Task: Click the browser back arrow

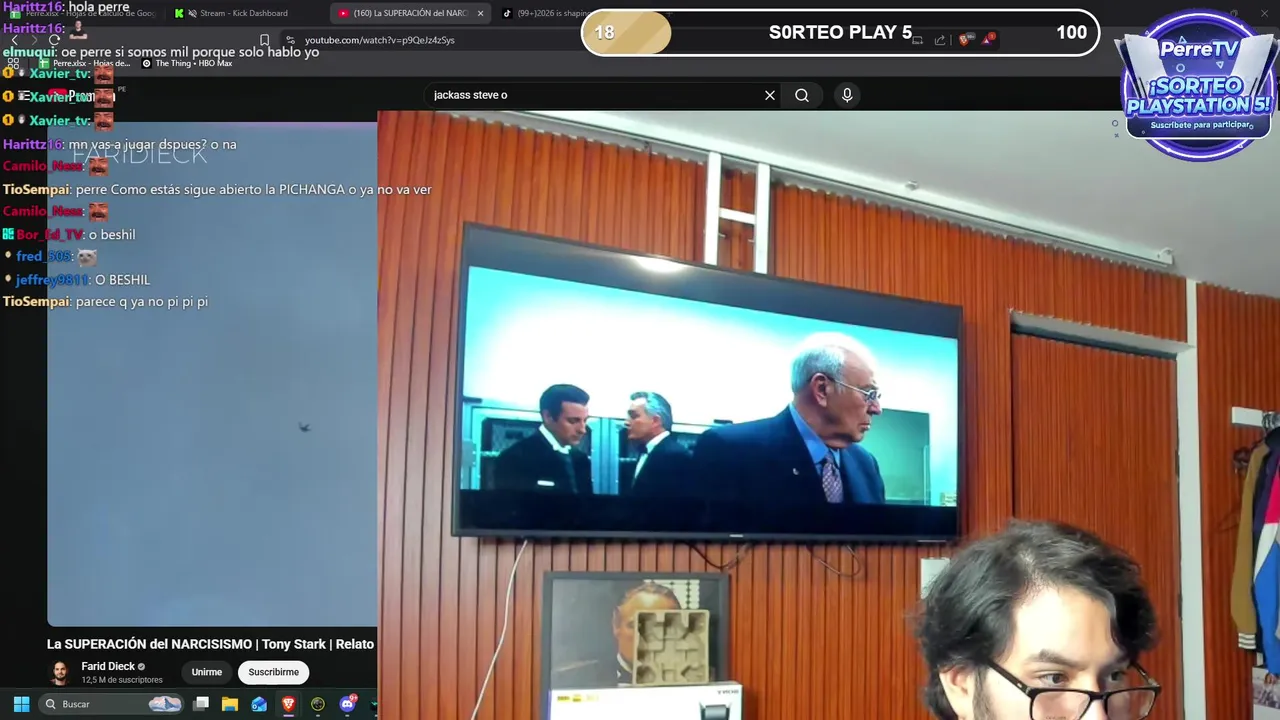Action: [15, 40]
